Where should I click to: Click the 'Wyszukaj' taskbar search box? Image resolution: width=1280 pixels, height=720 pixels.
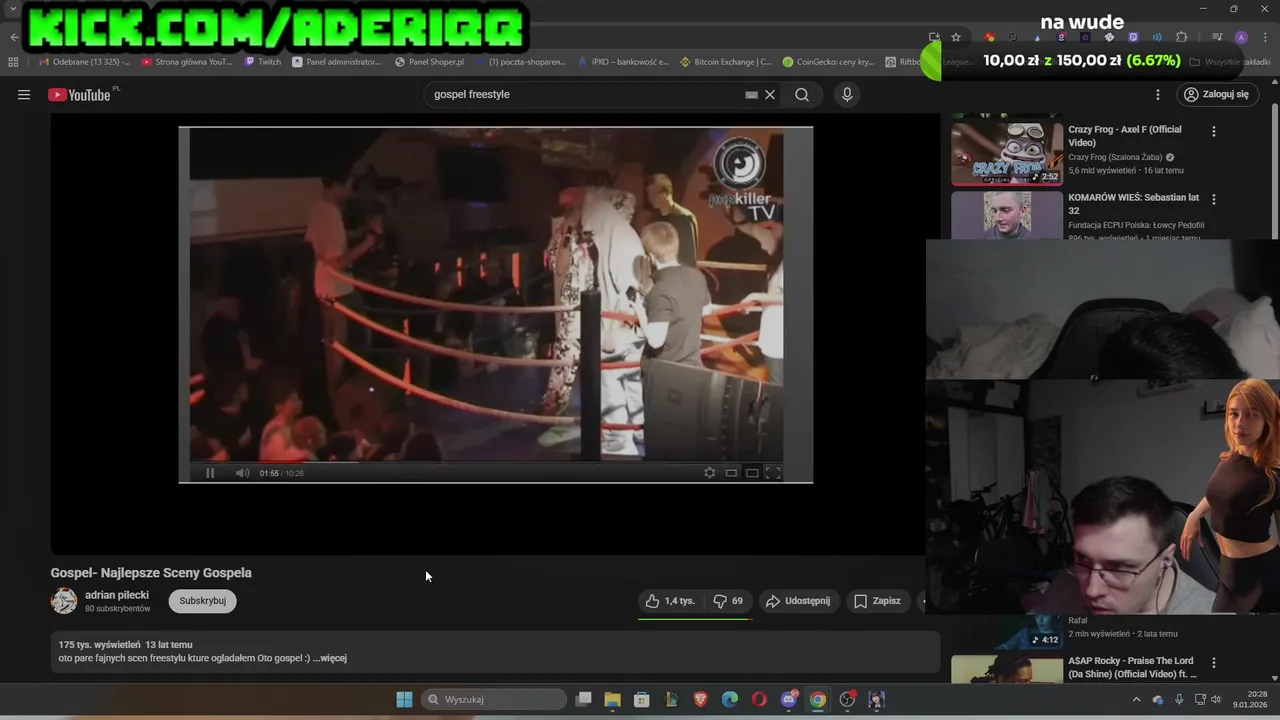coord(493,699)
